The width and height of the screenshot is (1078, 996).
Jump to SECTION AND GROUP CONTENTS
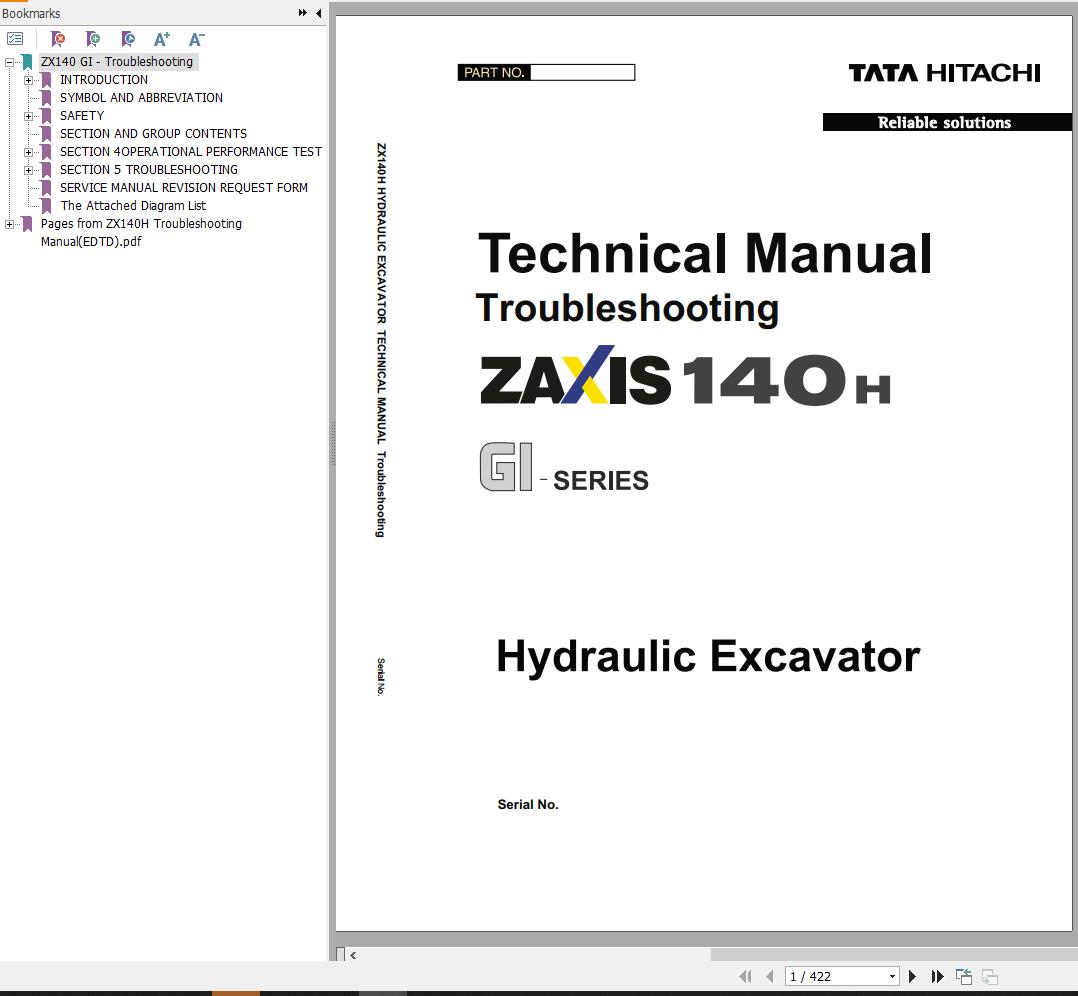pos(153,133)
